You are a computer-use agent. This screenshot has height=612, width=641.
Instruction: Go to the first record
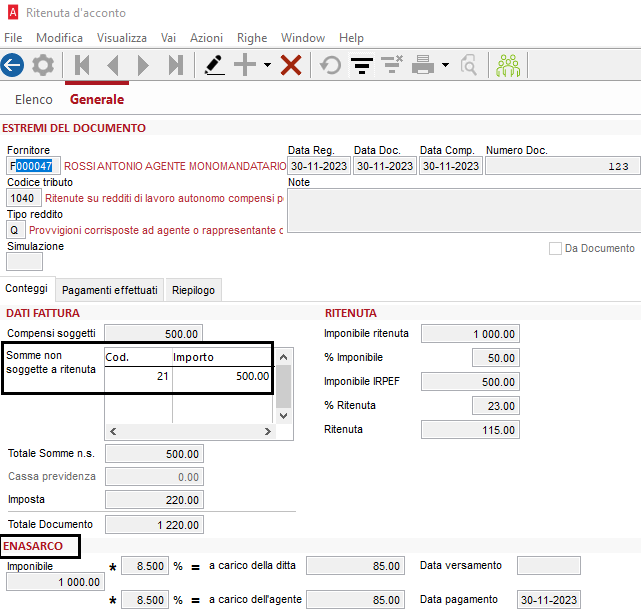pos(82,65)
